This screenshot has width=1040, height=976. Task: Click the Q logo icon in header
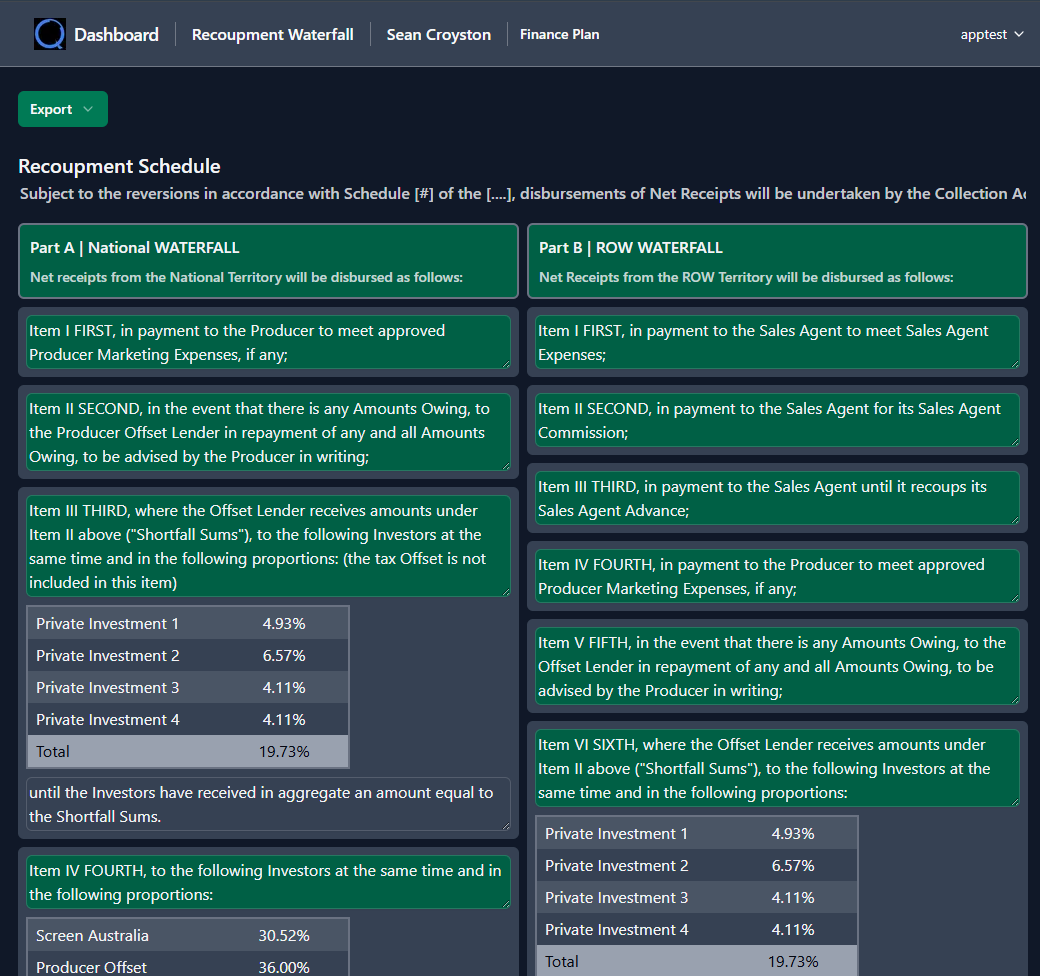[x=49, y=34]
